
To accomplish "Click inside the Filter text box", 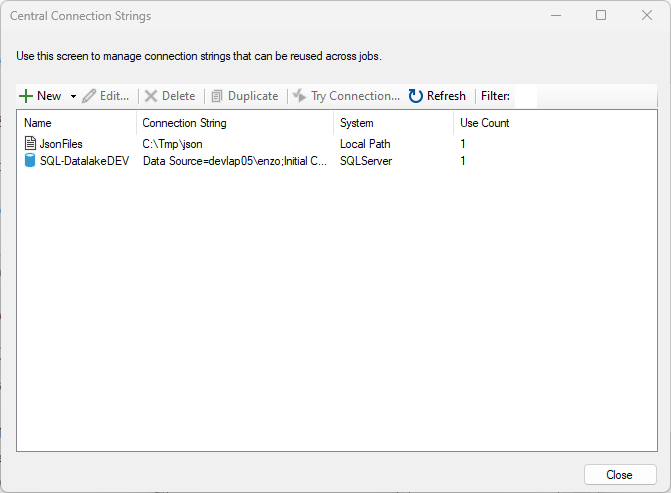I will point(526,96).
